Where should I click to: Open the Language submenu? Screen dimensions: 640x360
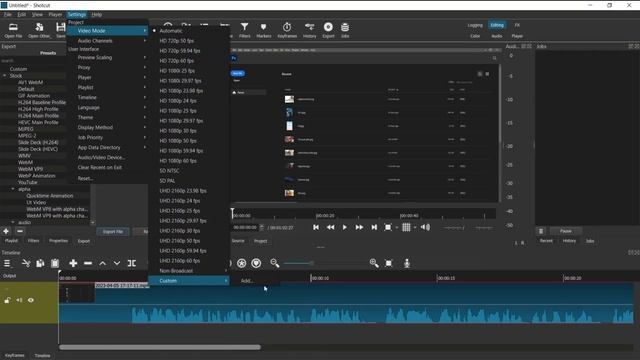point(108,107)
